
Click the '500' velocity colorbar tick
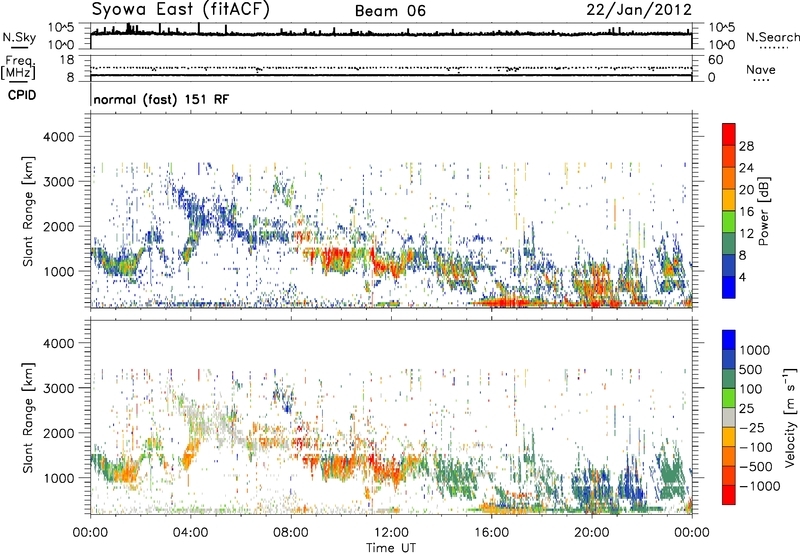[751, 369]
